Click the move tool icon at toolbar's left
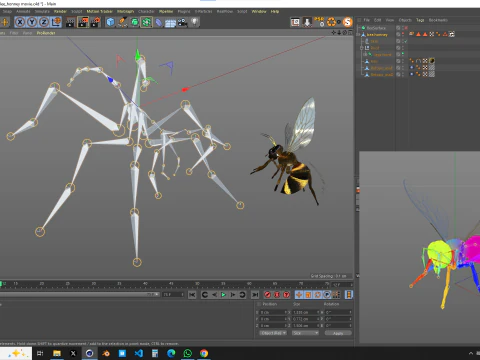The image size is (480, 360). [x=5, y=22]
